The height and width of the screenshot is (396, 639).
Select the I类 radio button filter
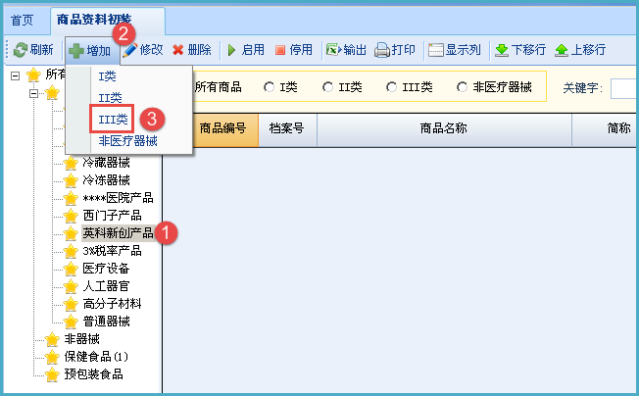tap(269, 87)
